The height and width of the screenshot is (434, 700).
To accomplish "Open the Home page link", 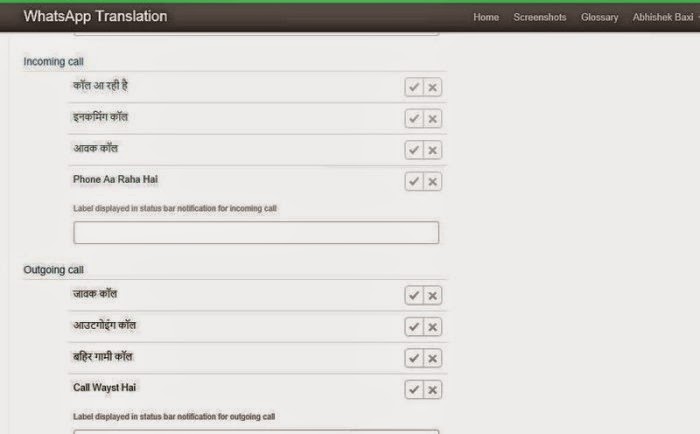I will (x=486, y=17).
